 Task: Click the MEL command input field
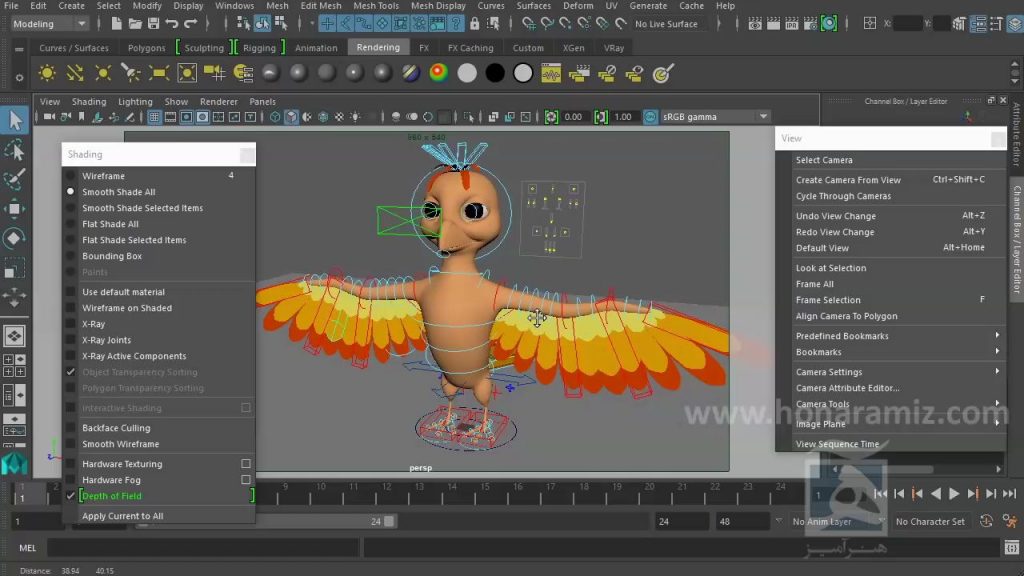[x=204, y=548]
